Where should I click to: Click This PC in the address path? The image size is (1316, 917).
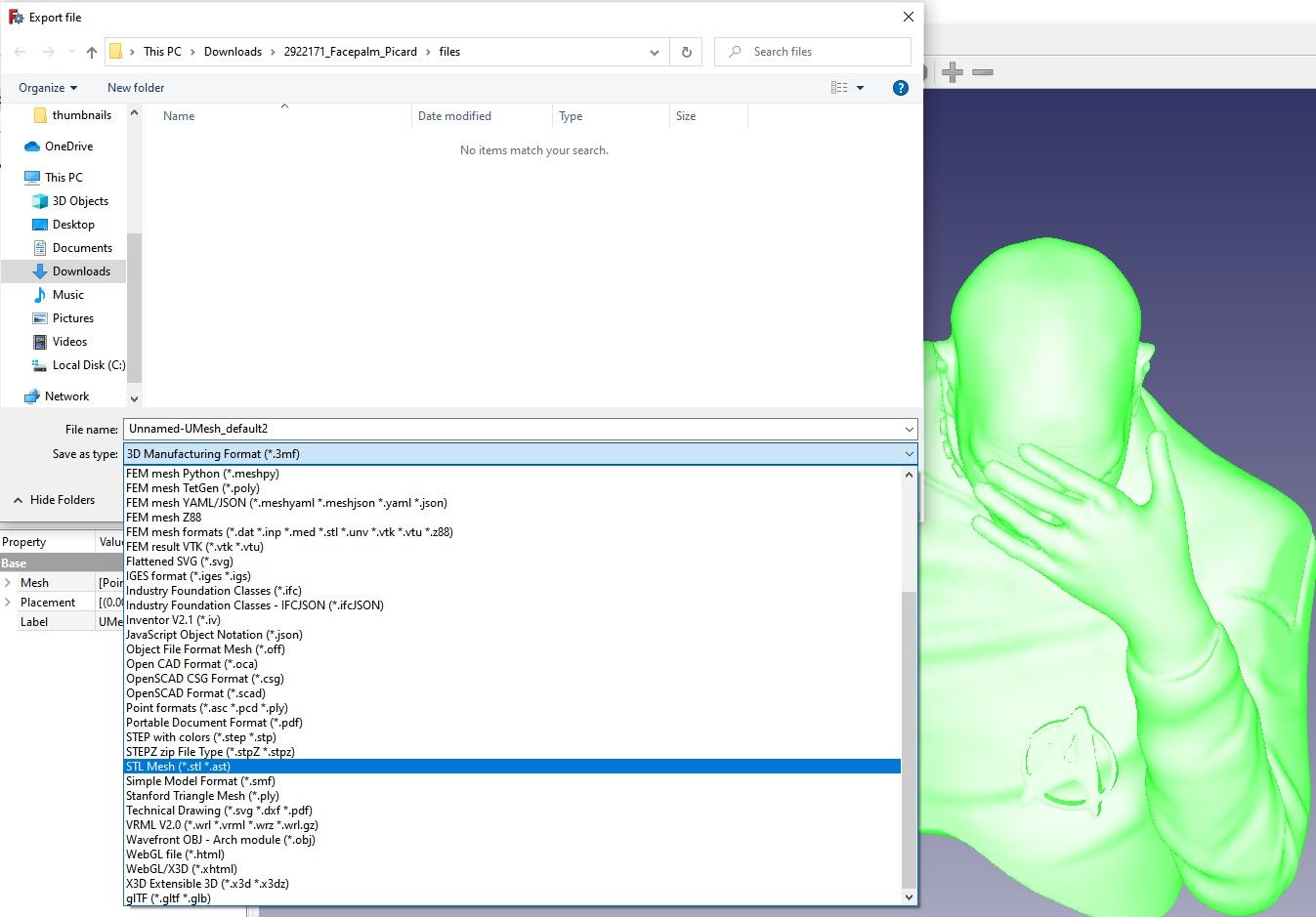point(162,52)
